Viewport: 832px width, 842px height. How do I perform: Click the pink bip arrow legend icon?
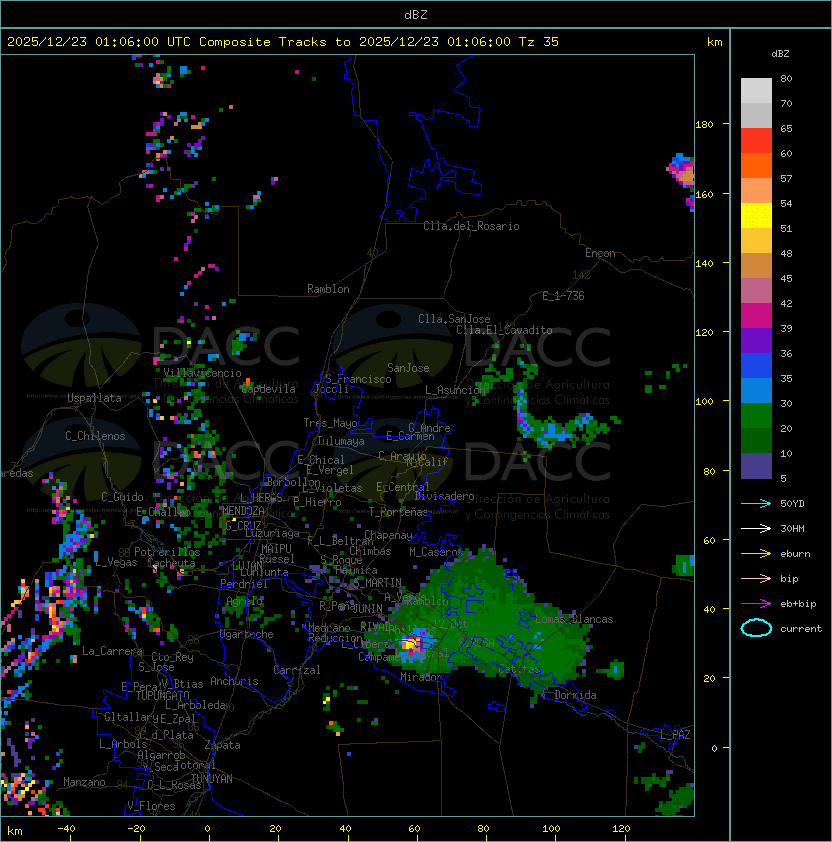tap(756, 578)
